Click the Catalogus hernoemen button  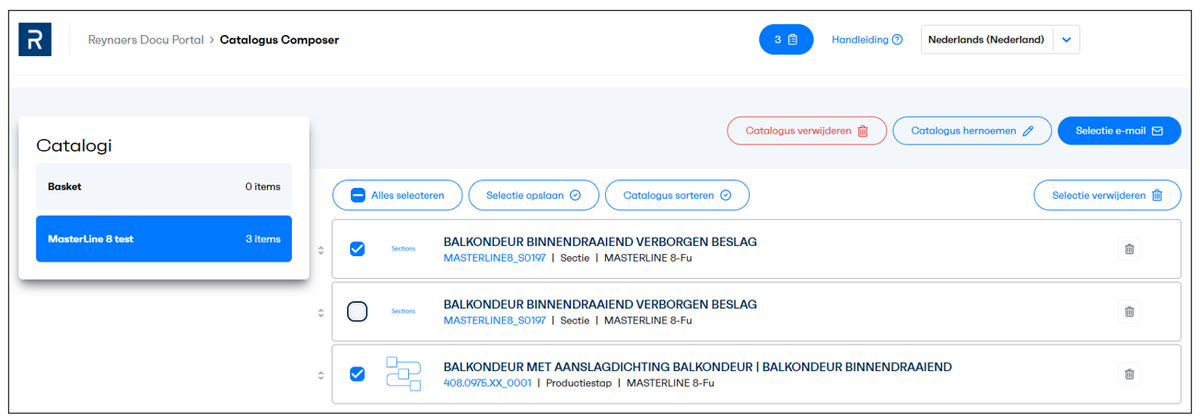972,131
